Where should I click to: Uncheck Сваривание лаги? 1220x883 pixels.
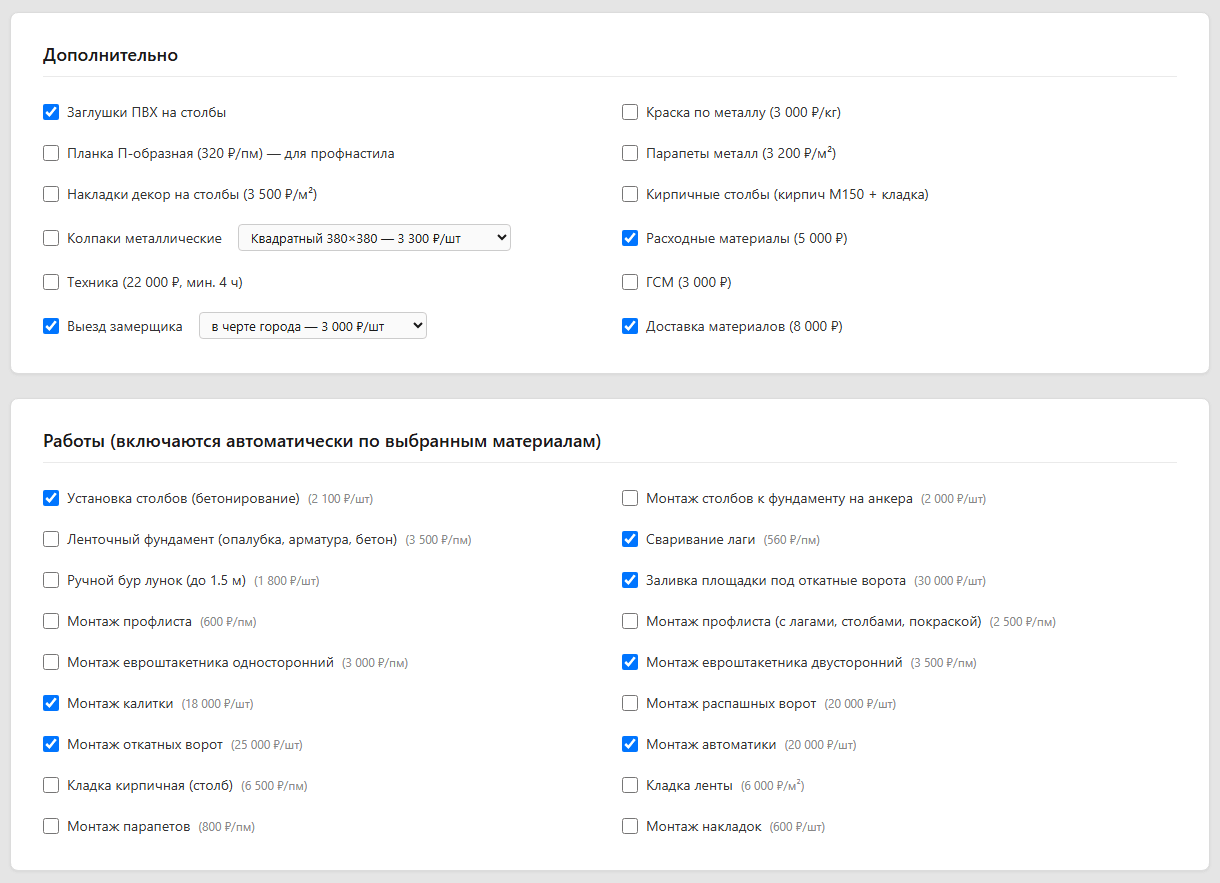(630, 539)
